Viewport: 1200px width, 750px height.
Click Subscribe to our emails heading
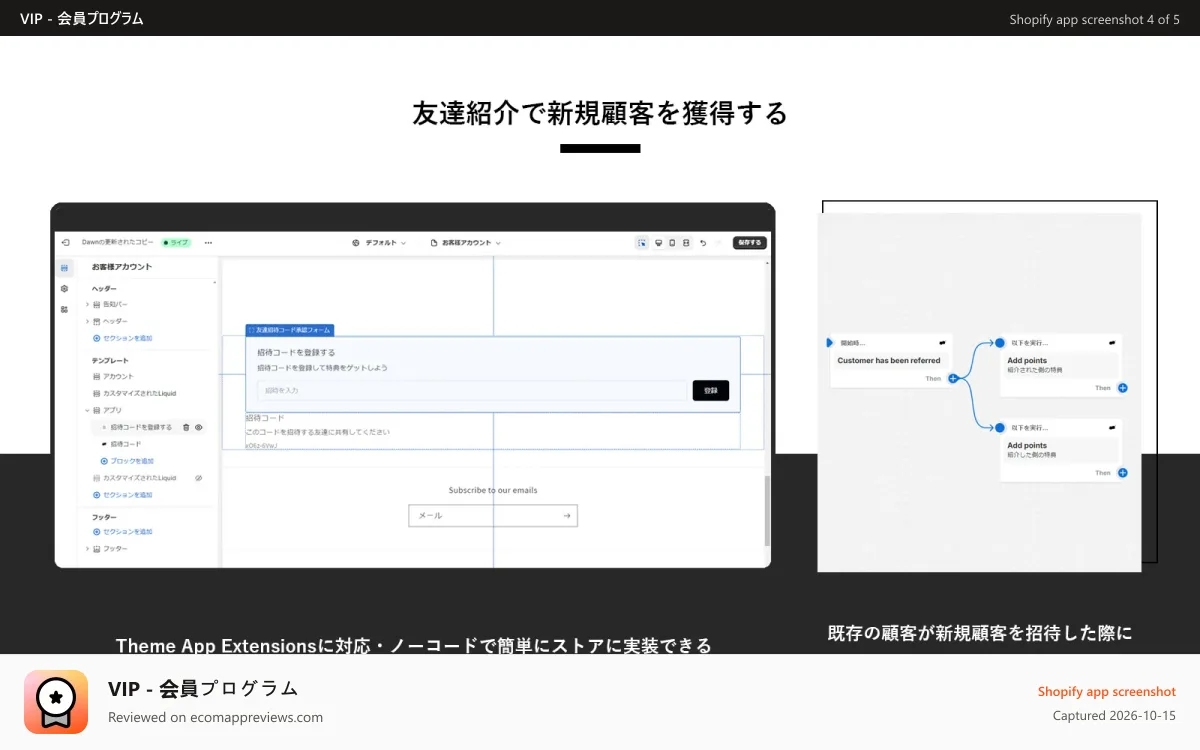tap(493, 490)
